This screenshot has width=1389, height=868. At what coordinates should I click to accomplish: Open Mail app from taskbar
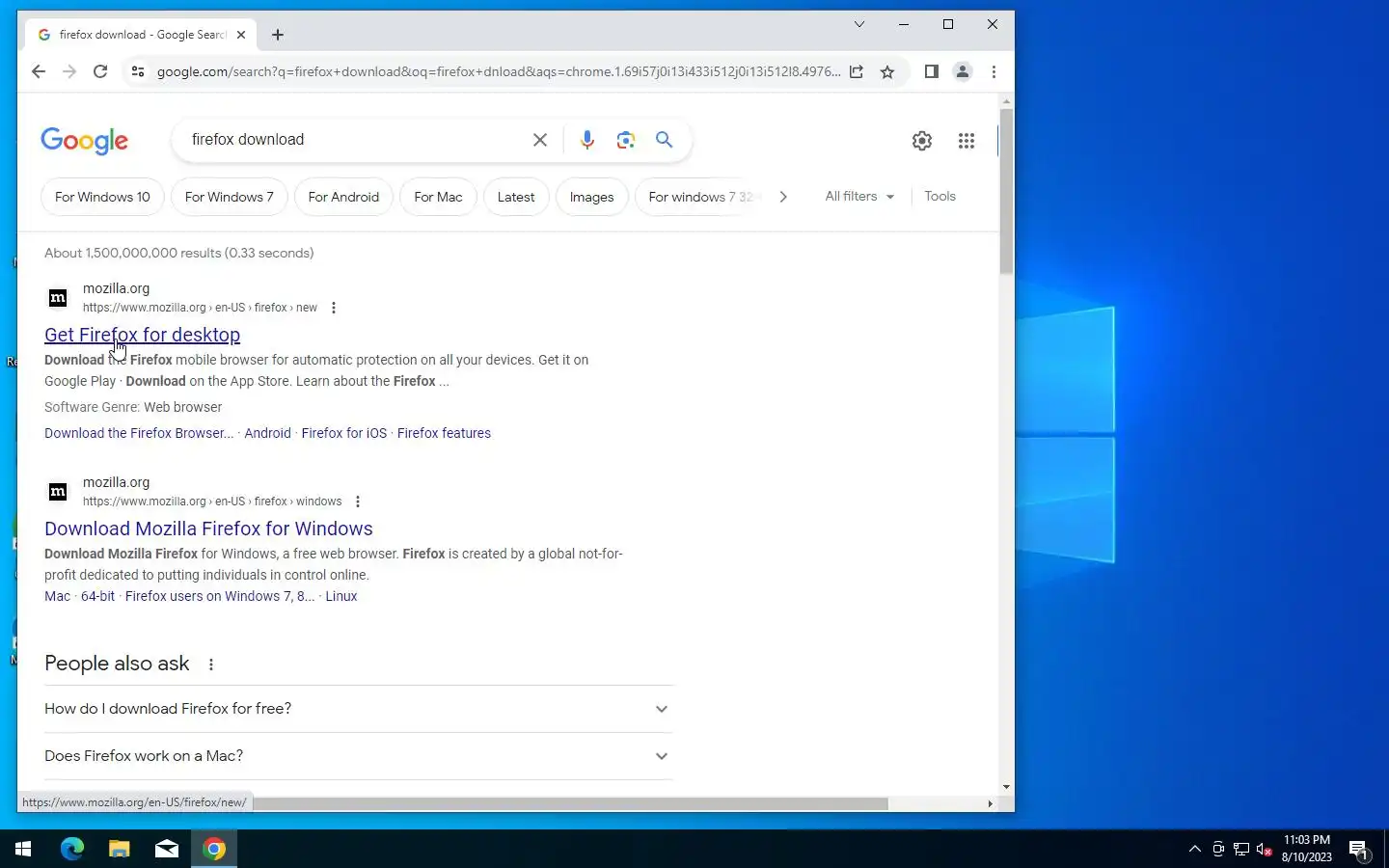point(167,849)
